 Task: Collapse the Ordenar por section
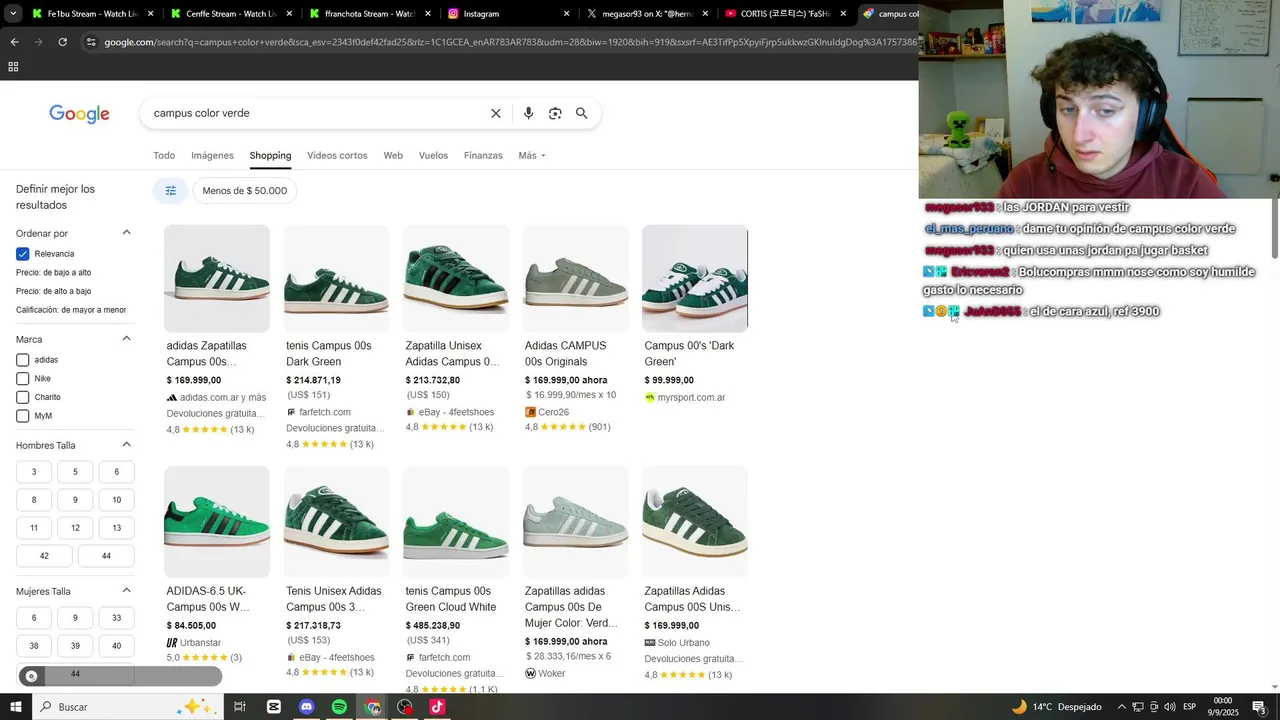[x=126, y=233]
